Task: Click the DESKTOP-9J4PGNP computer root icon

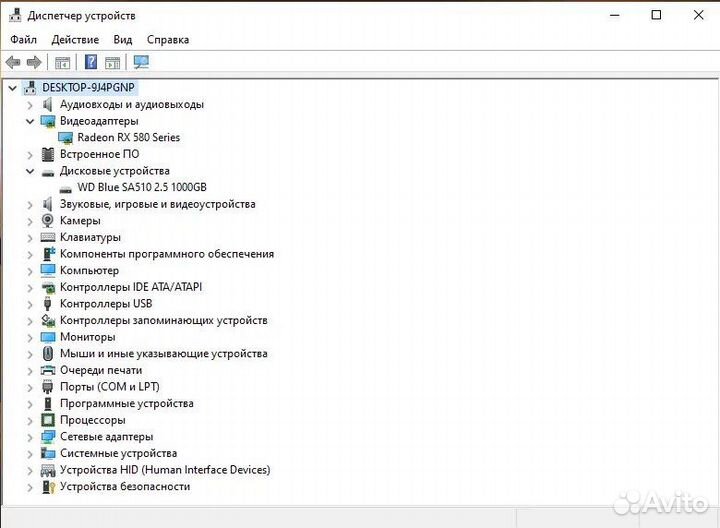Action: coord(30,87)
